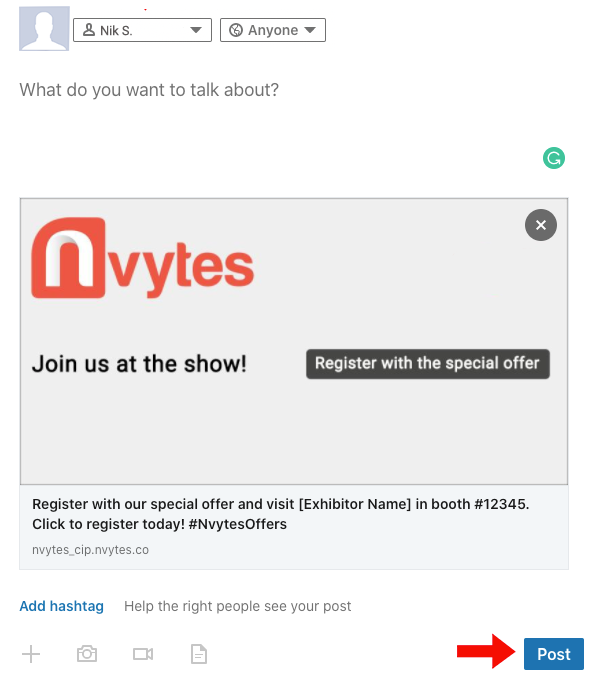This screenshot has height=680, width=590.
Task: Attach a document with the file icon
Action: (x=199, y=654)
